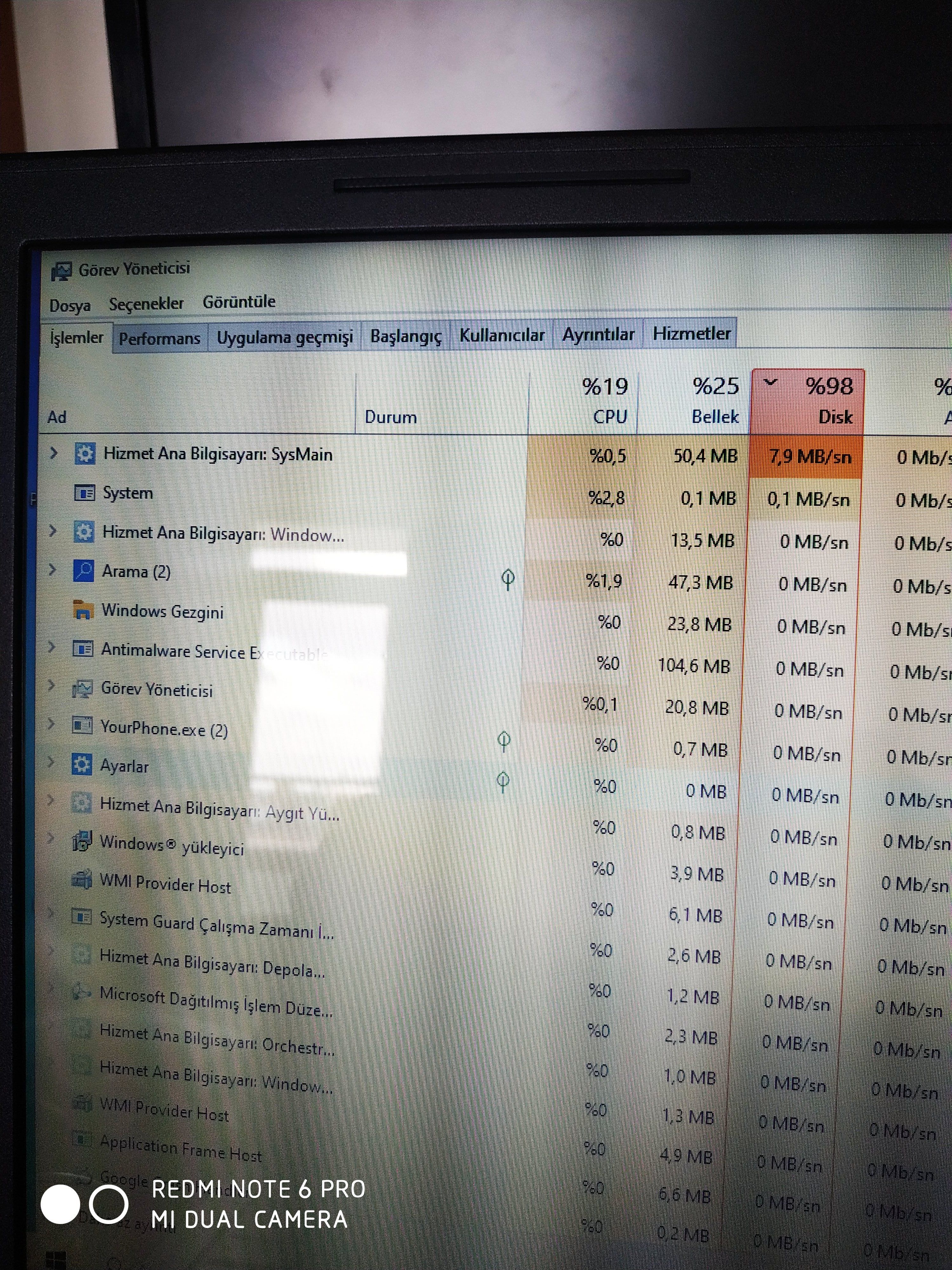Click the Arama magnifier icon

pos(84,571)
